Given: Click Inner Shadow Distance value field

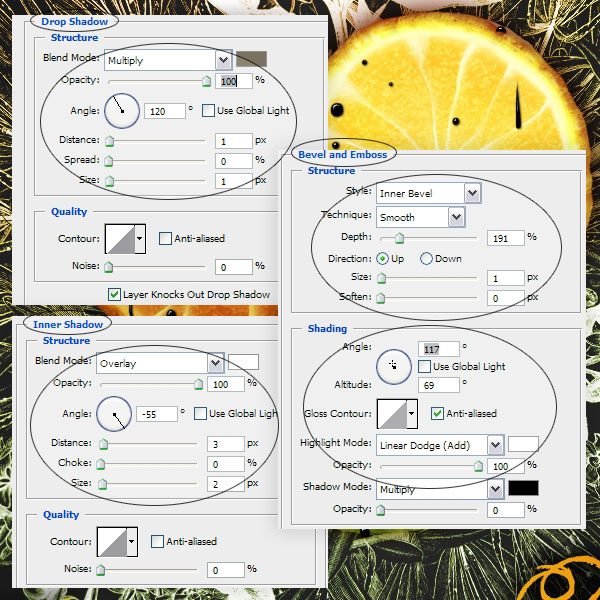Looking at the screenshot, I should point(225,444).
